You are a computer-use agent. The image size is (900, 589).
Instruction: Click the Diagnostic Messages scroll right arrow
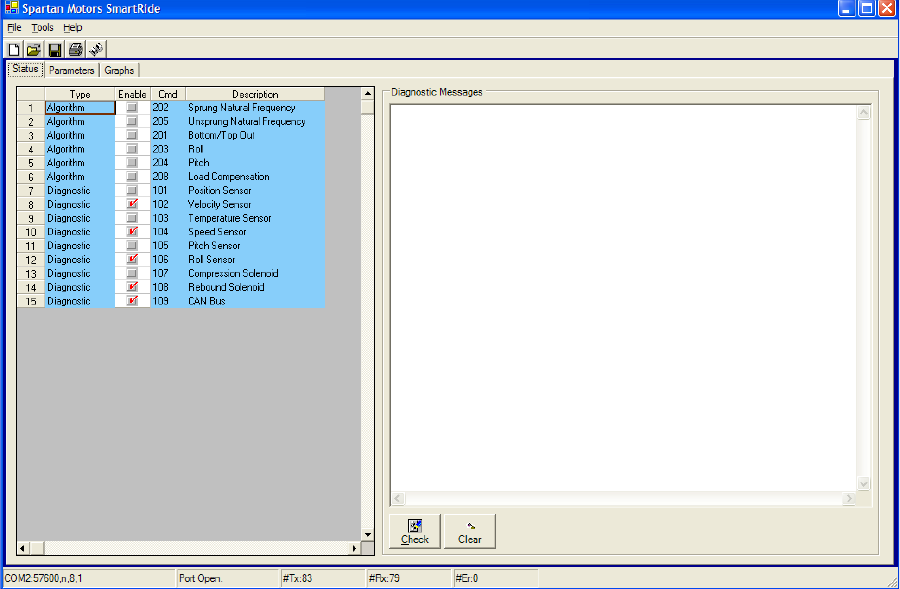pyautogui.click(x=849, y=498)
